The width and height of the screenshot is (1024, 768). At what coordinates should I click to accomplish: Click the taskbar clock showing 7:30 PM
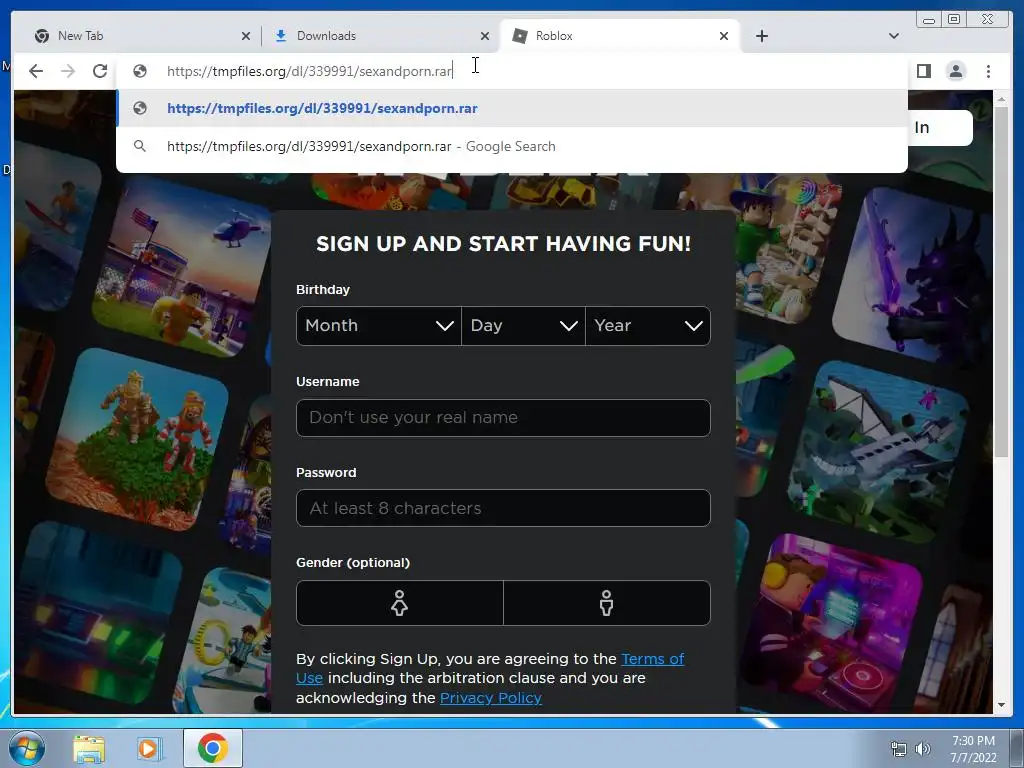[x=973, y=749]
